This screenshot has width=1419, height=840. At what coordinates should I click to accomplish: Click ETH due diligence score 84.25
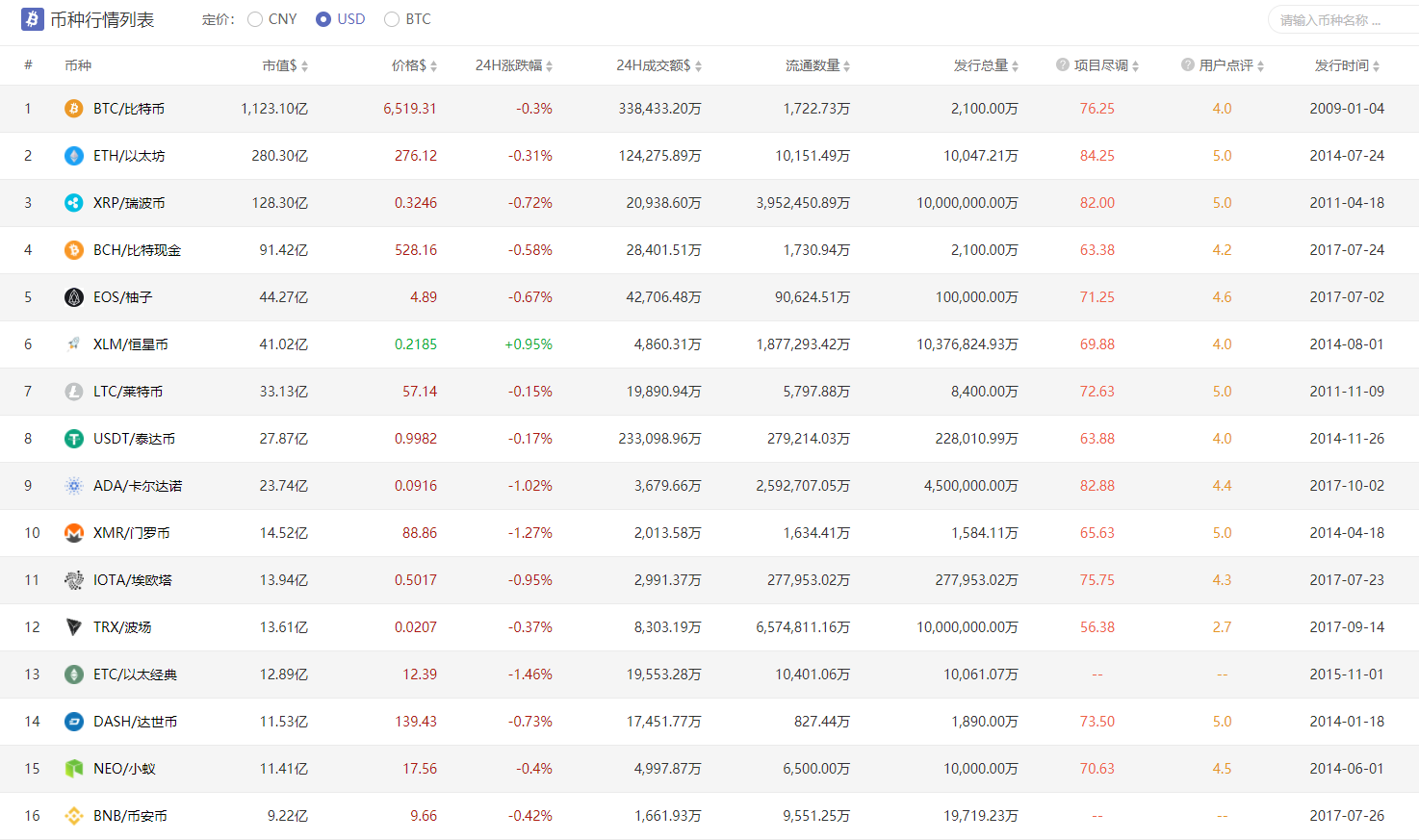point(1097,156)
